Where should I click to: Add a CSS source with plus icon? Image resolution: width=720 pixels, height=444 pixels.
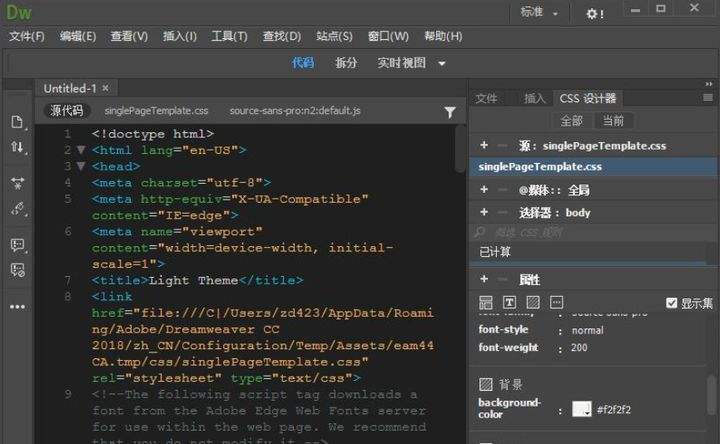tap(484, 145)
